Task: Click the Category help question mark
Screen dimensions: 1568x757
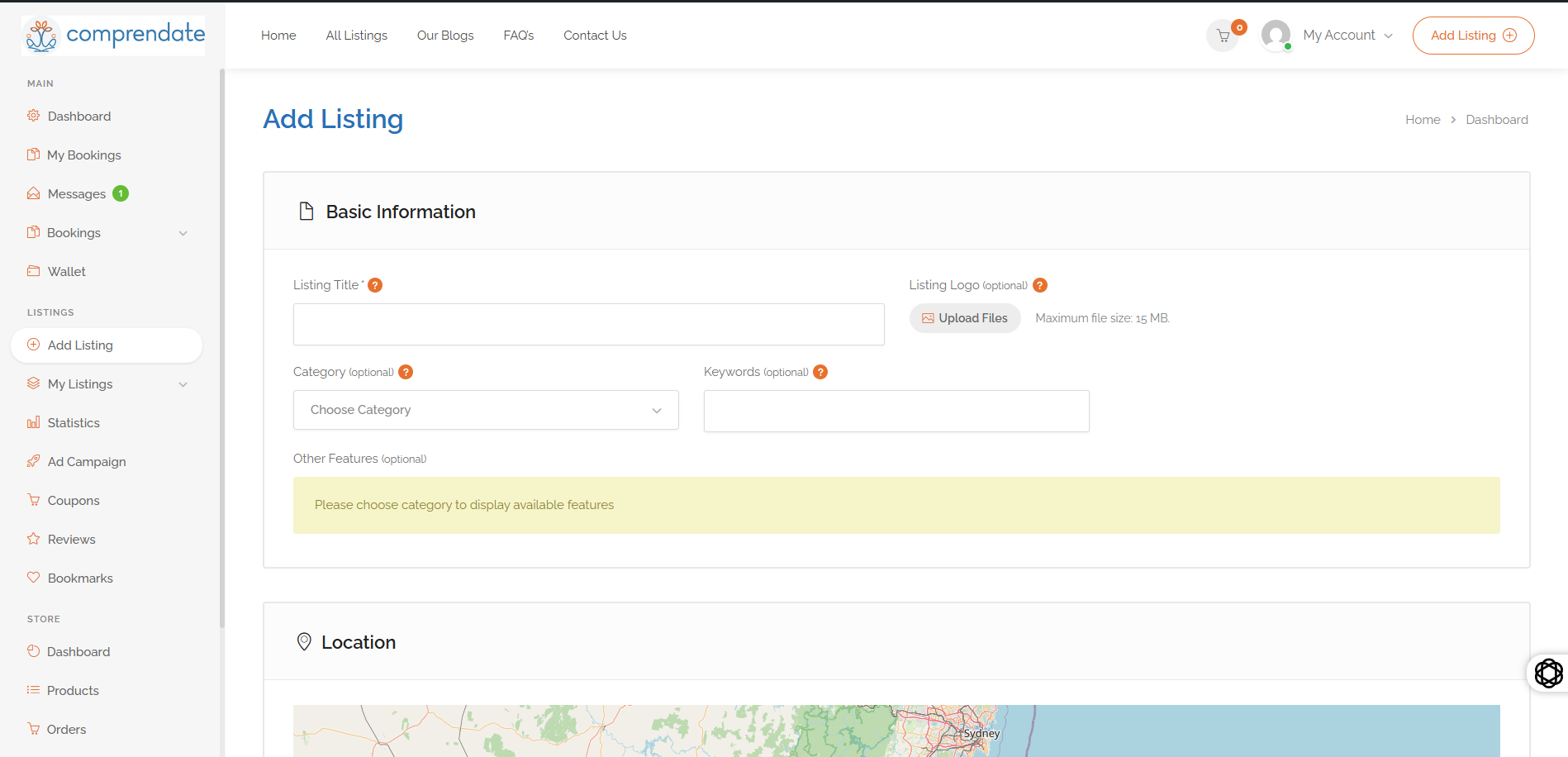Action: point(406,372)
